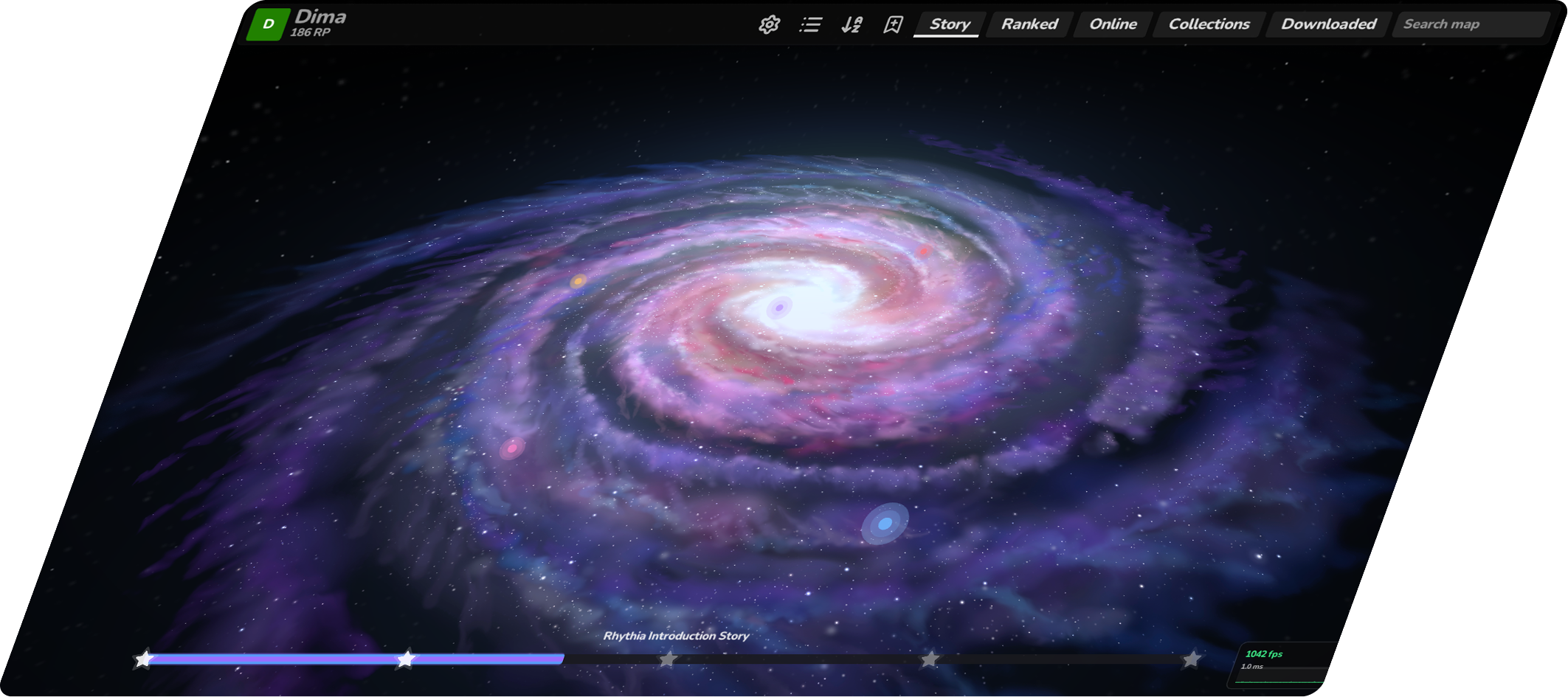This screenshot has height=697, width=1568.
Task: Click the 1.0 ms frame time readout
Action: pyautogui.click(x=1251, y=667)
